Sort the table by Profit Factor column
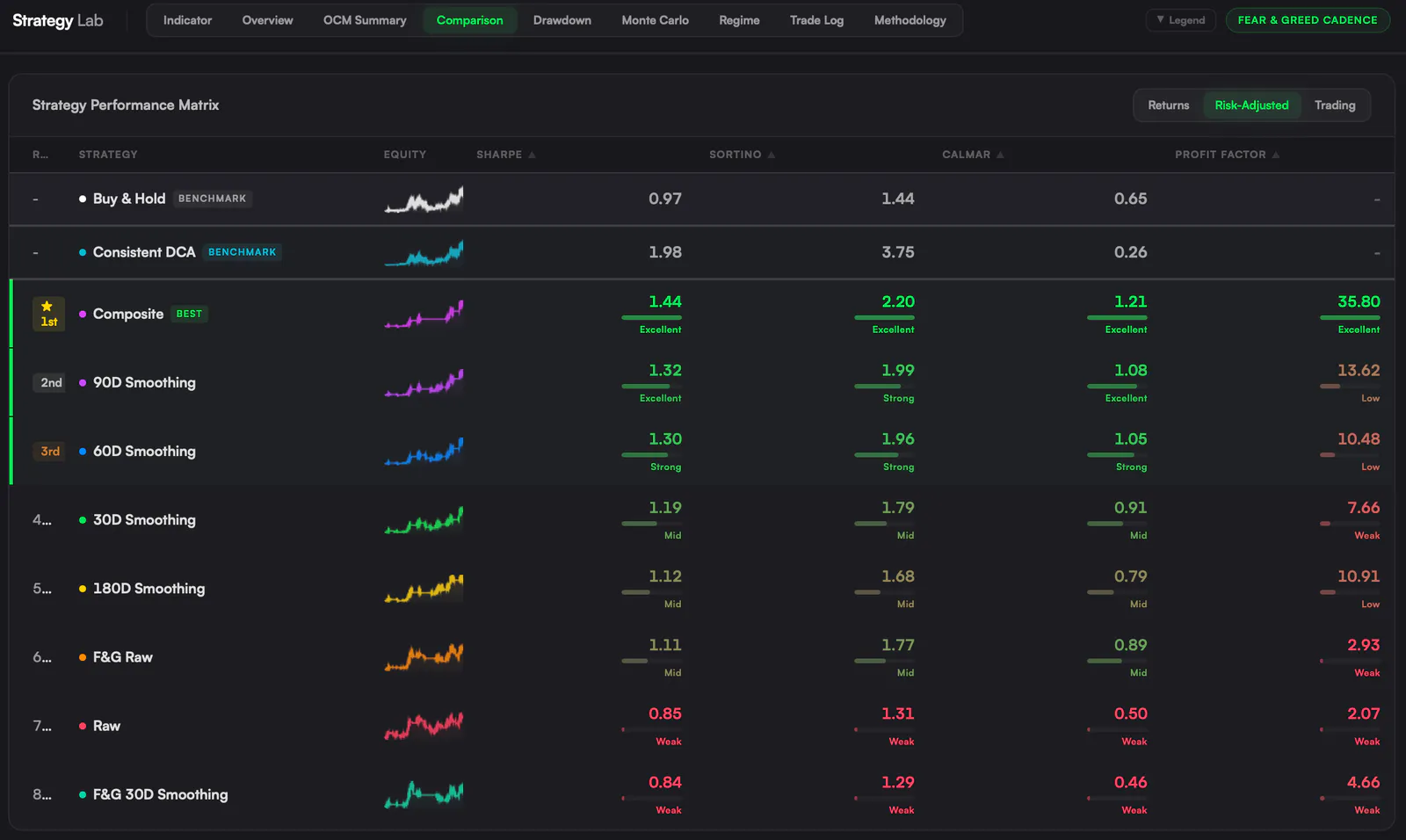This screenshot has height=840, width=1406. (1227, 155)
